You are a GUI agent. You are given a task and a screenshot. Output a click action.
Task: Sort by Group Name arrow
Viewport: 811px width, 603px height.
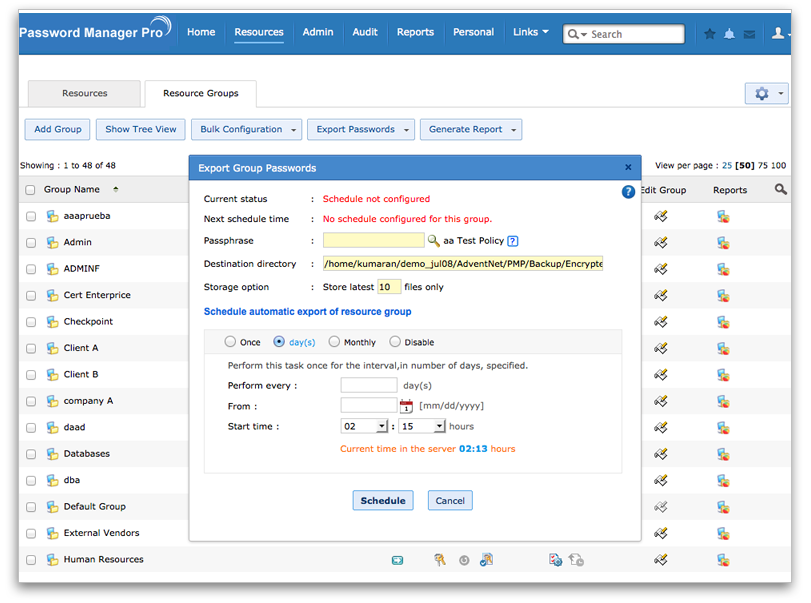click(116, 189)
